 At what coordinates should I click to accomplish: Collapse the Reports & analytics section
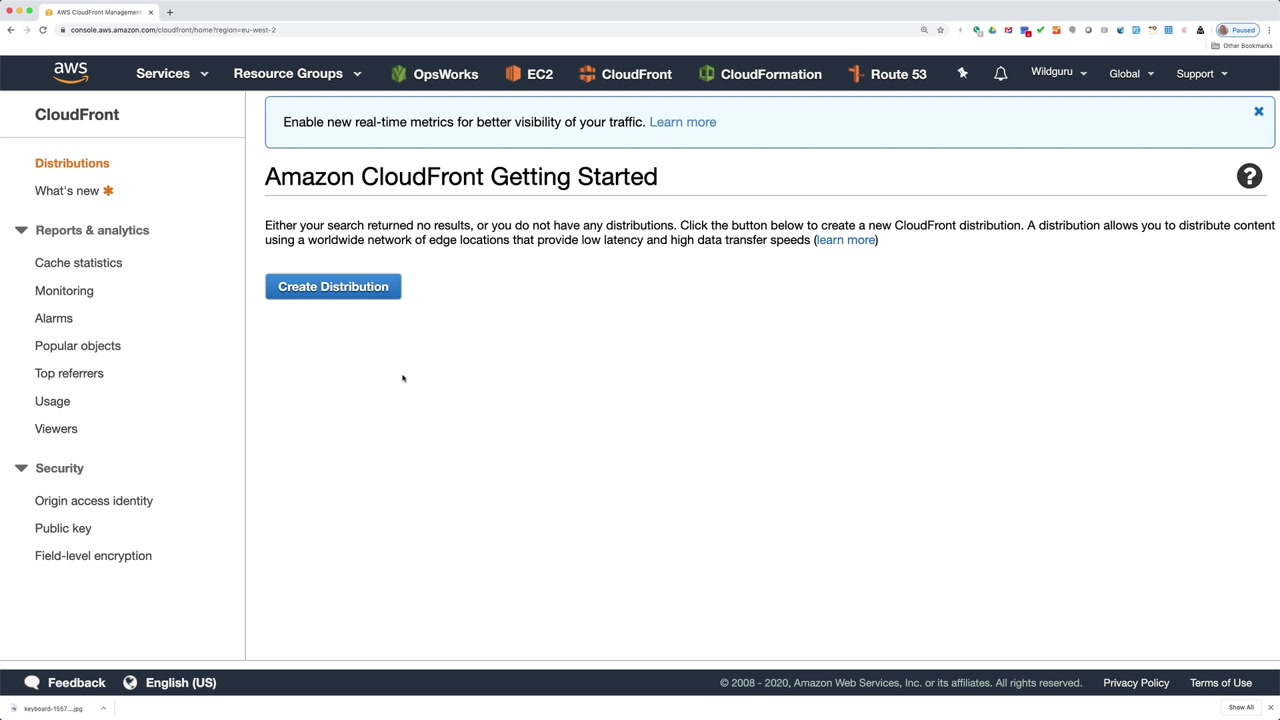(x=21, y=230)
